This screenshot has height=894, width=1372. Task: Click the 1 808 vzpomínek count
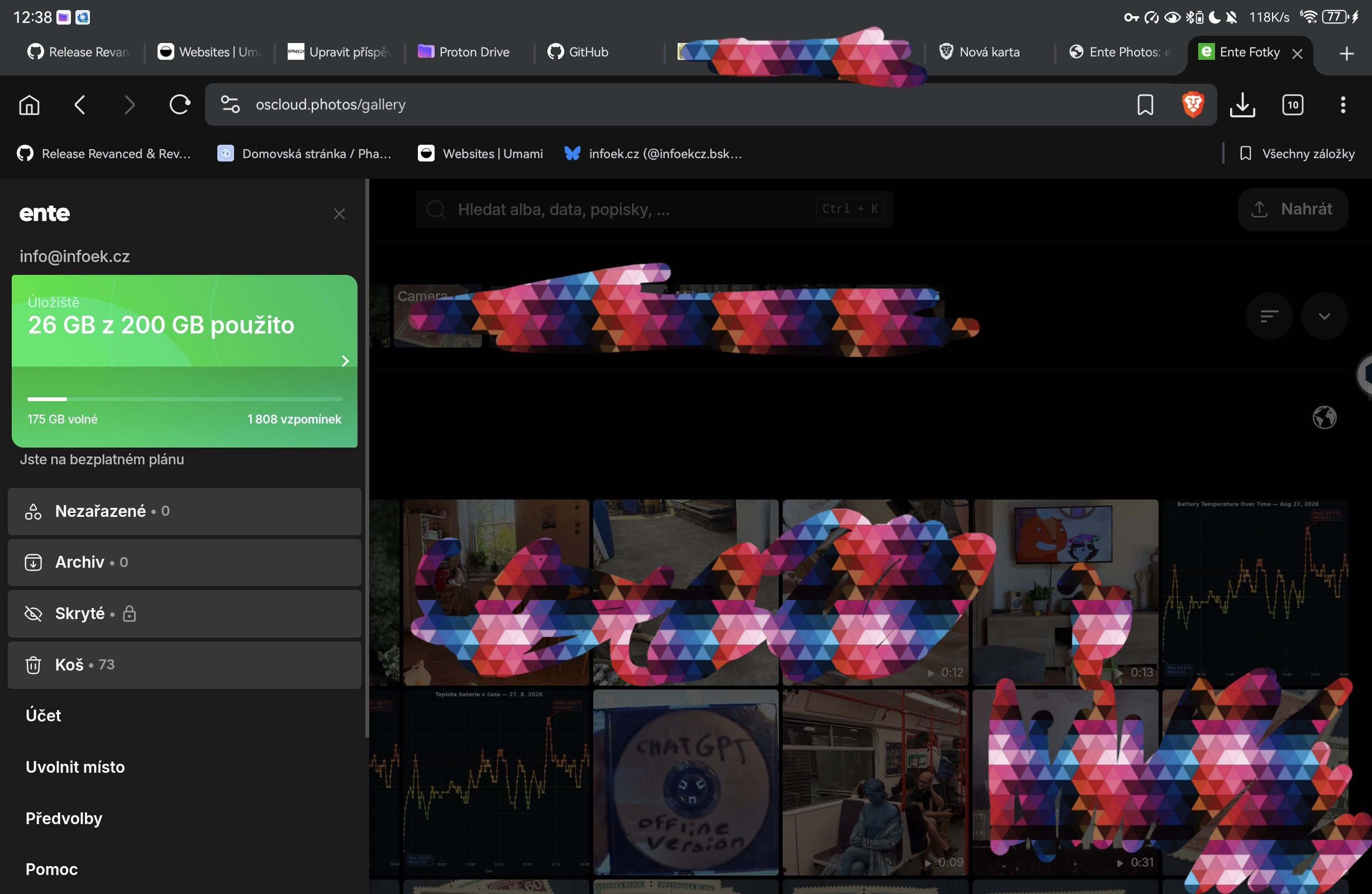point(294,419)
